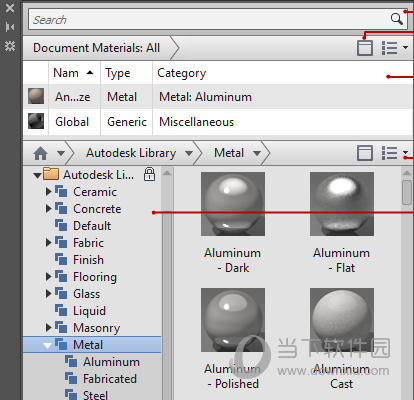Click the search magnifier icon
The width and height of the screenshot is (414, 400).
(x=397, y=19)
